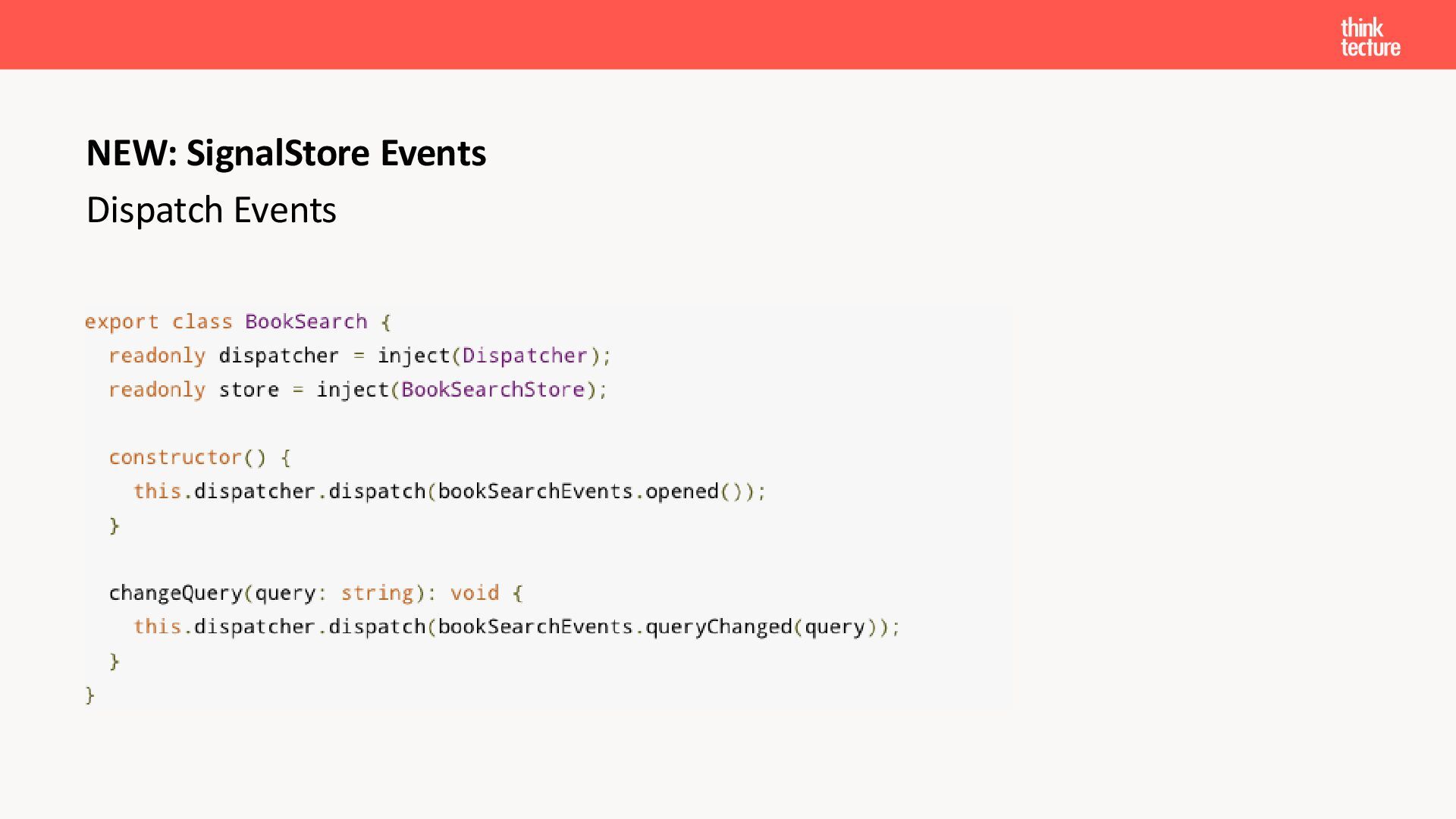Click the changeQuery method's closing brace
The height and width of the screenshot is (819, 1456).
tap(115, 661)
